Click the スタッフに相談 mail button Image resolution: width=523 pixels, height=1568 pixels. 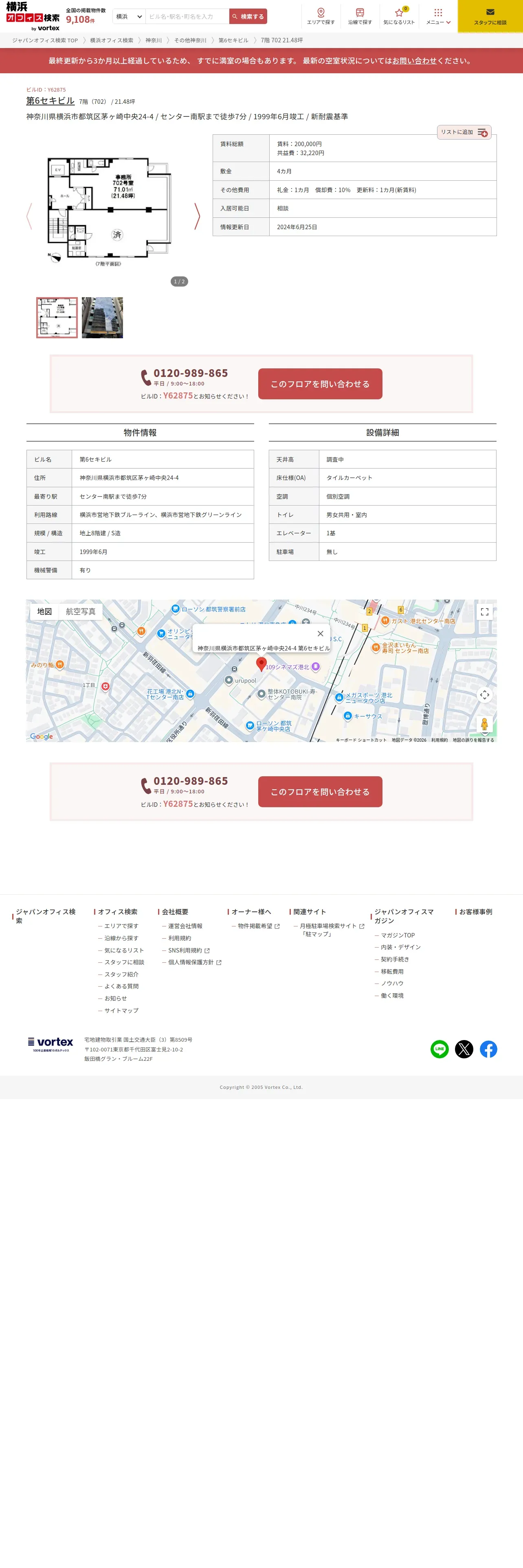(x=490, y=16)
